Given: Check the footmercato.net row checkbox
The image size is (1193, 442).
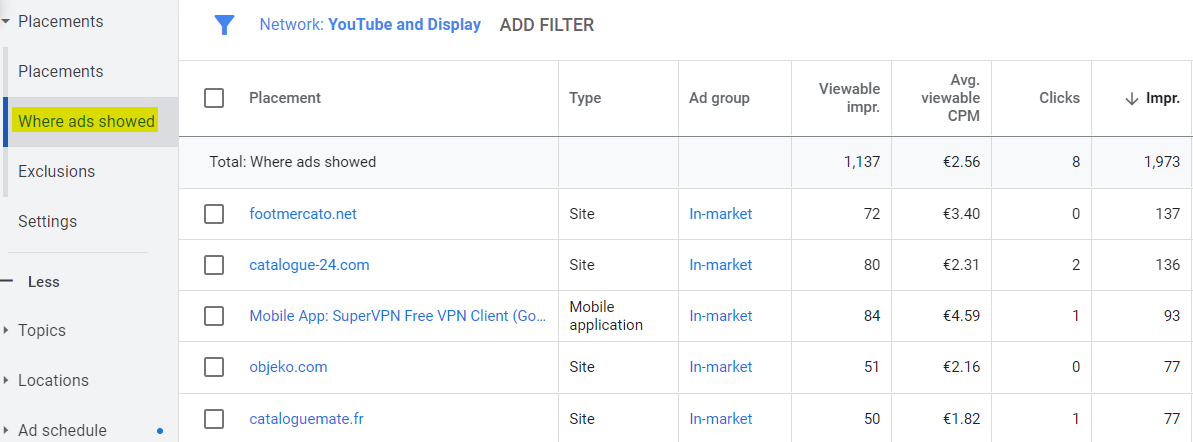Looking at the screenshot, I should [x=213, y=214].
